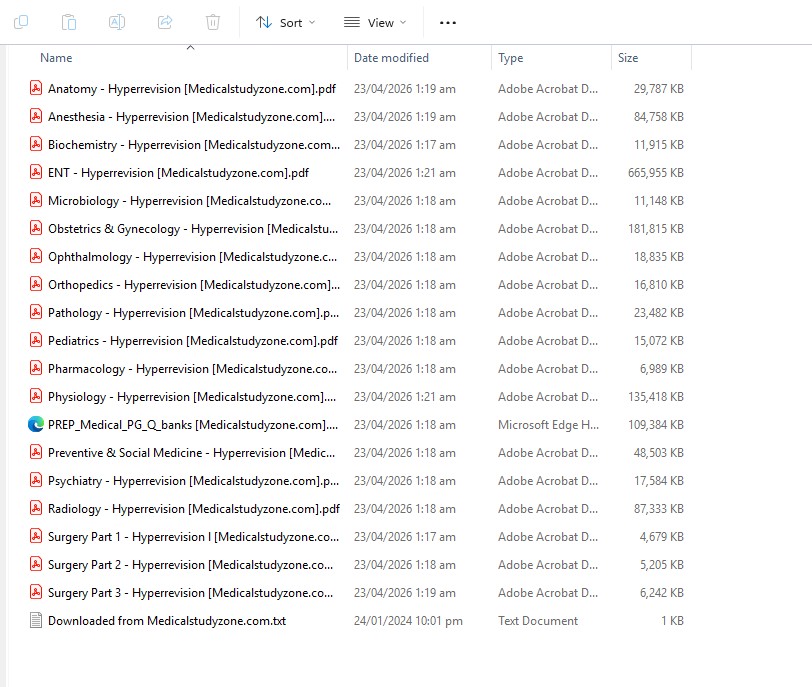812x687 pixels.
Task: Click the Share icon in toolbar
Action: 165,22
